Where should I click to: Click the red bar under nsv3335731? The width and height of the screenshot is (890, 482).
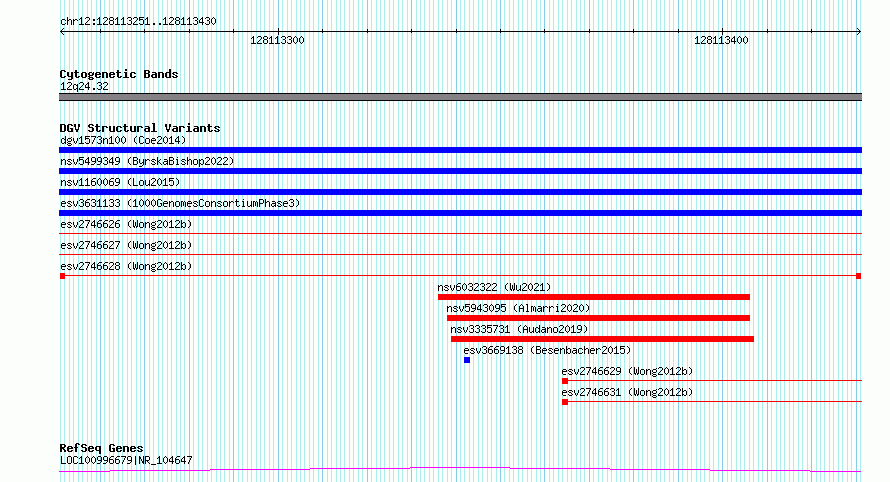coord(602,339)
